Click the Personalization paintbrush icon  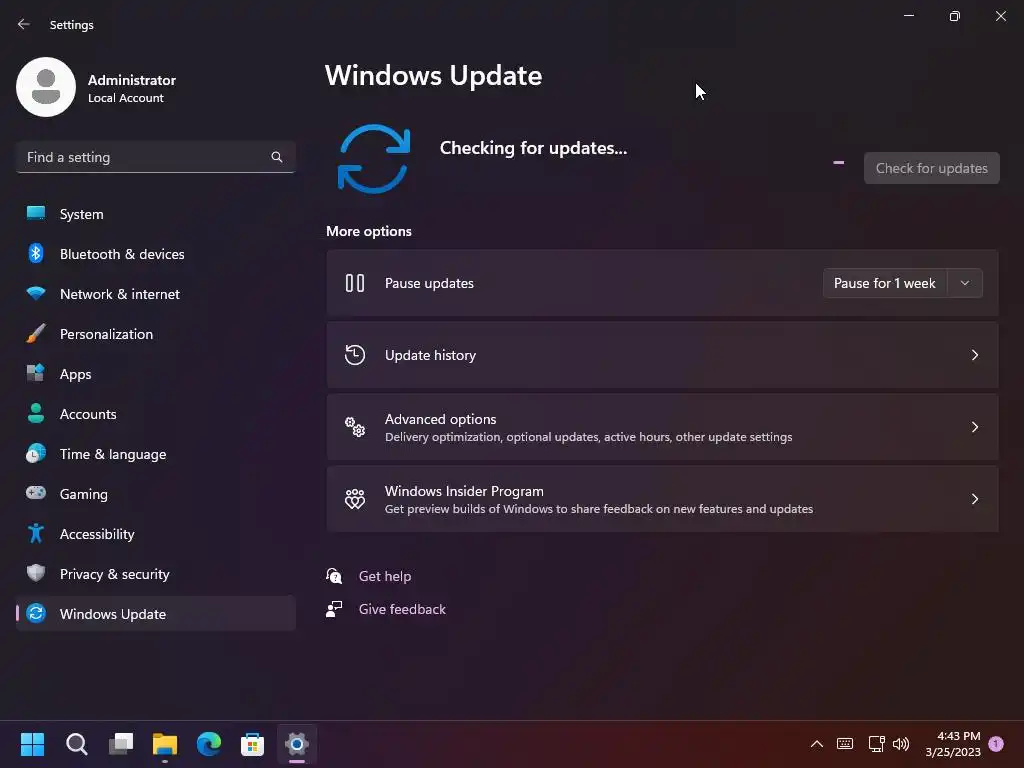(x=36, y=334)
